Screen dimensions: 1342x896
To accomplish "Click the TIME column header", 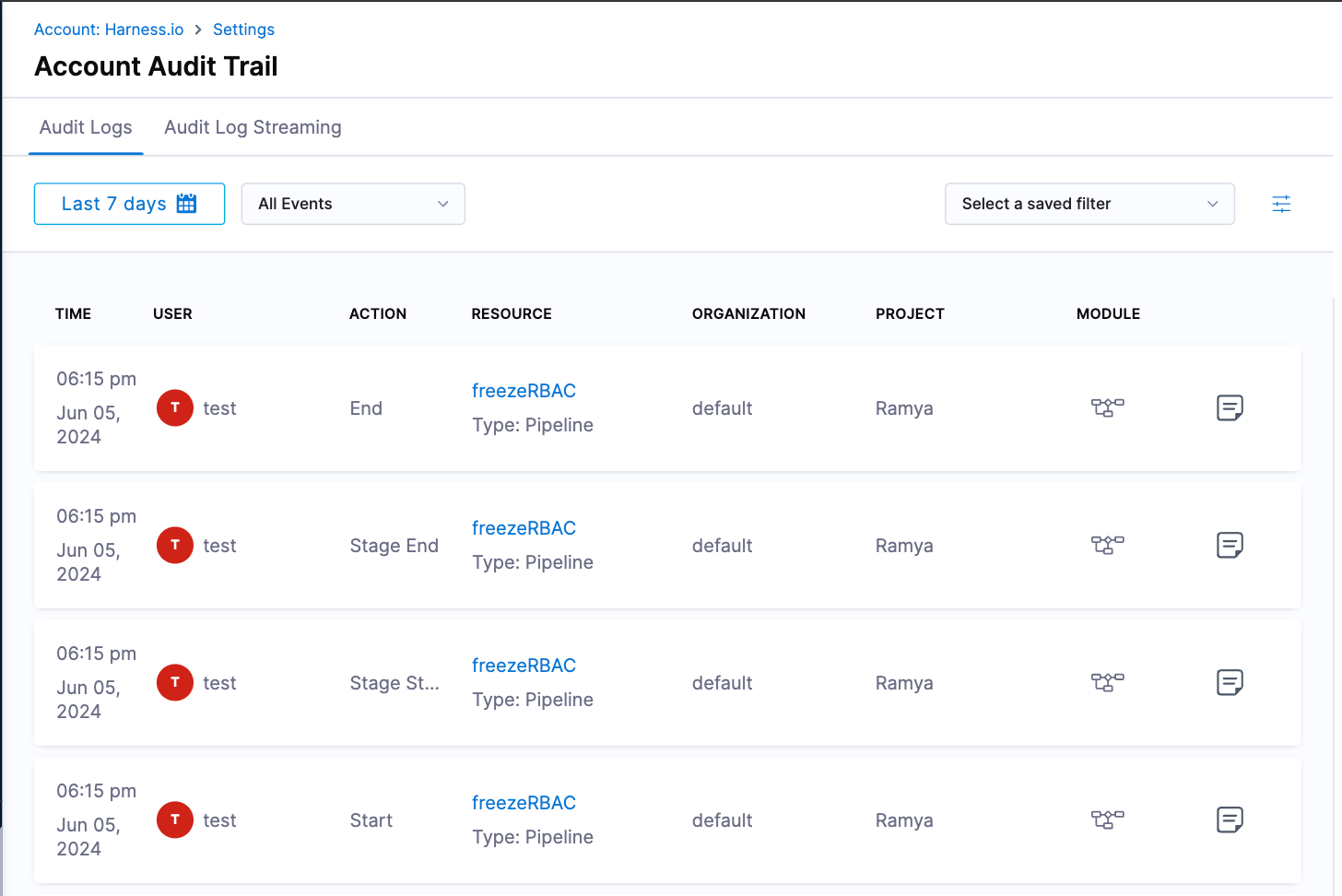I will click(73, 313).
